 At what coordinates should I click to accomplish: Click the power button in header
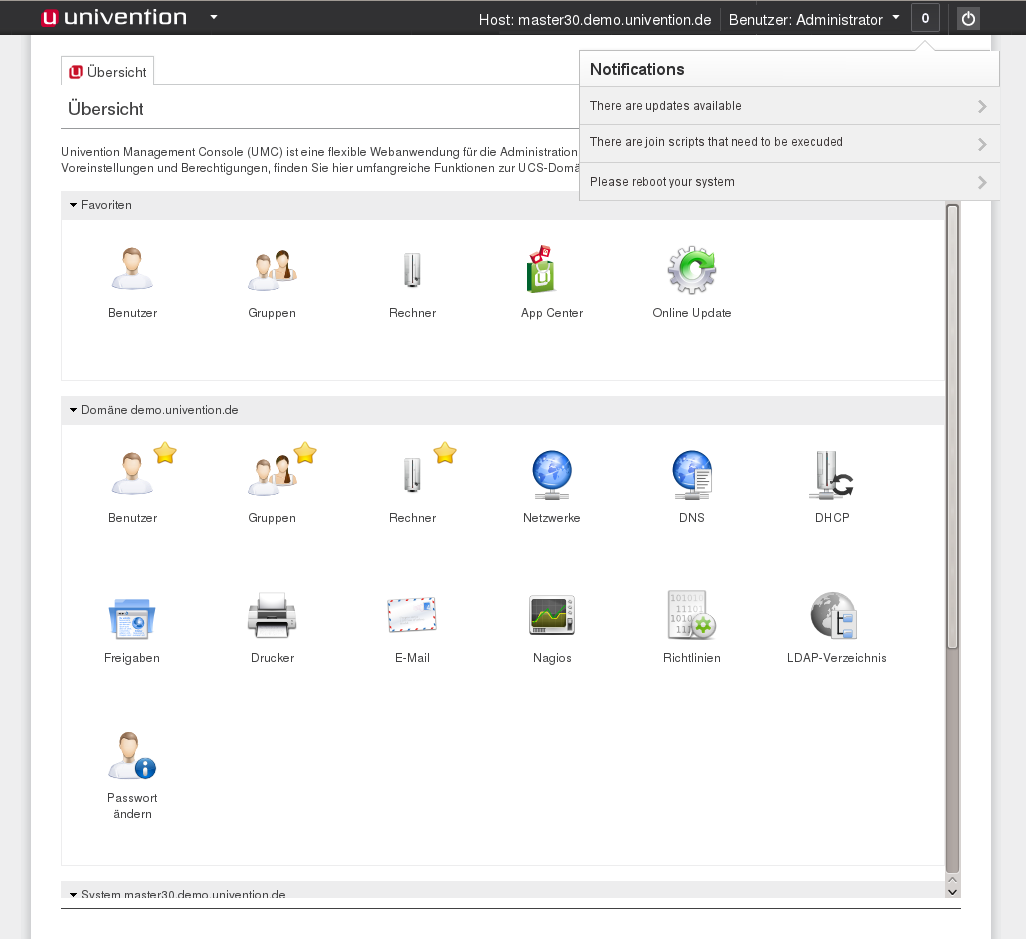pos(967,19)
